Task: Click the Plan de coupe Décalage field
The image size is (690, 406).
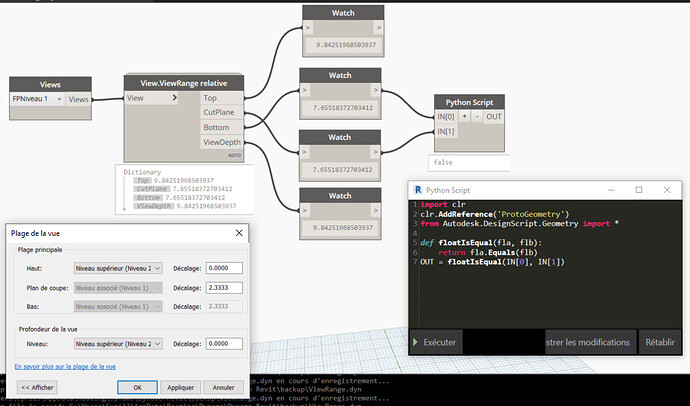Action: click(x=224, y=288)
